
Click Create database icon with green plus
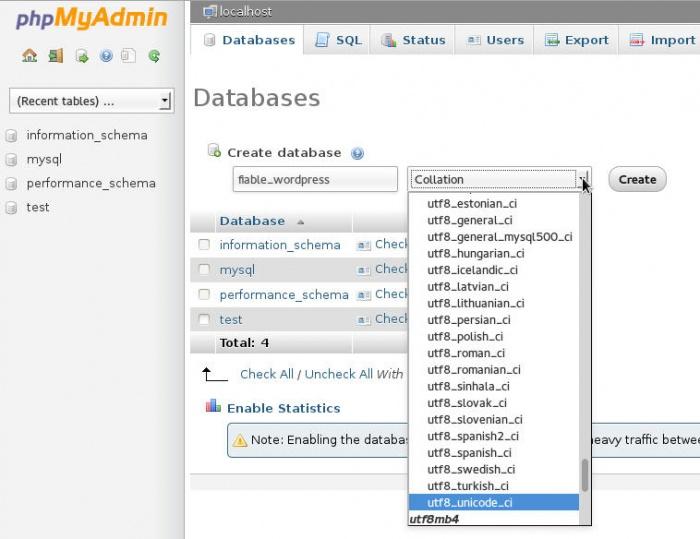click(215, 150)
